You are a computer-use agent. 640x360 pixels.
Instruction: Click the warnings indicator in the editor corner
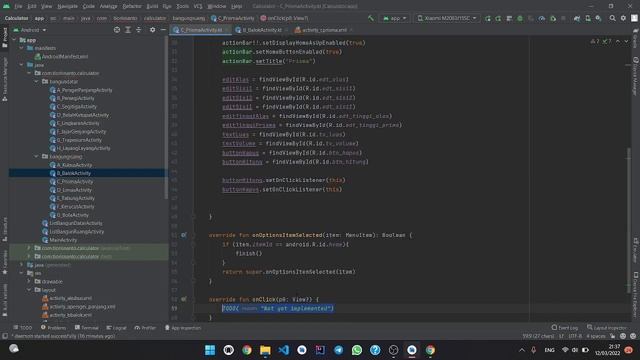[601, 42]
